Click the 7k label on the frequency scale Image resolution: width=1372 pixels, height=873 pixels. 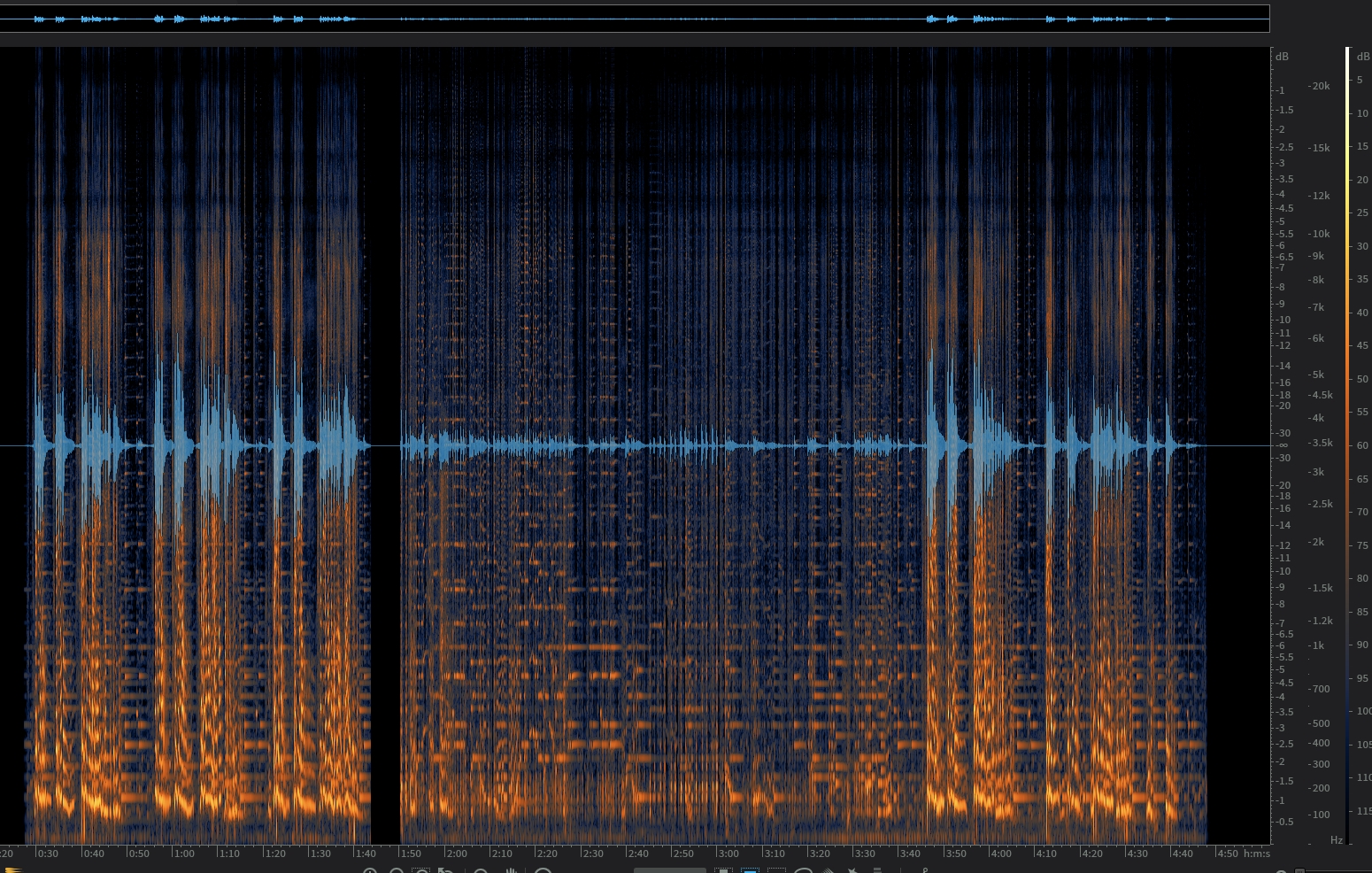point(1318,307)
